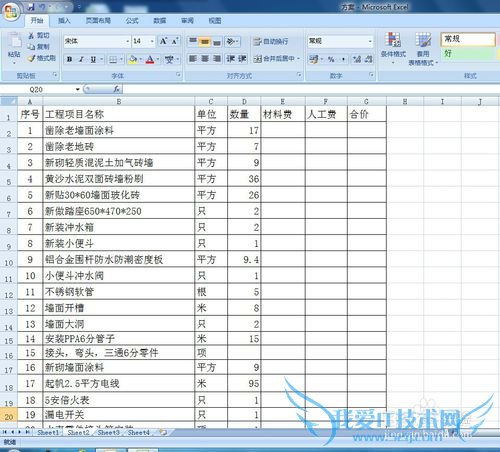The image size is (500, 452).
Task: Click the Save icon in quick access toolbar
Action: tap(31, 6)
